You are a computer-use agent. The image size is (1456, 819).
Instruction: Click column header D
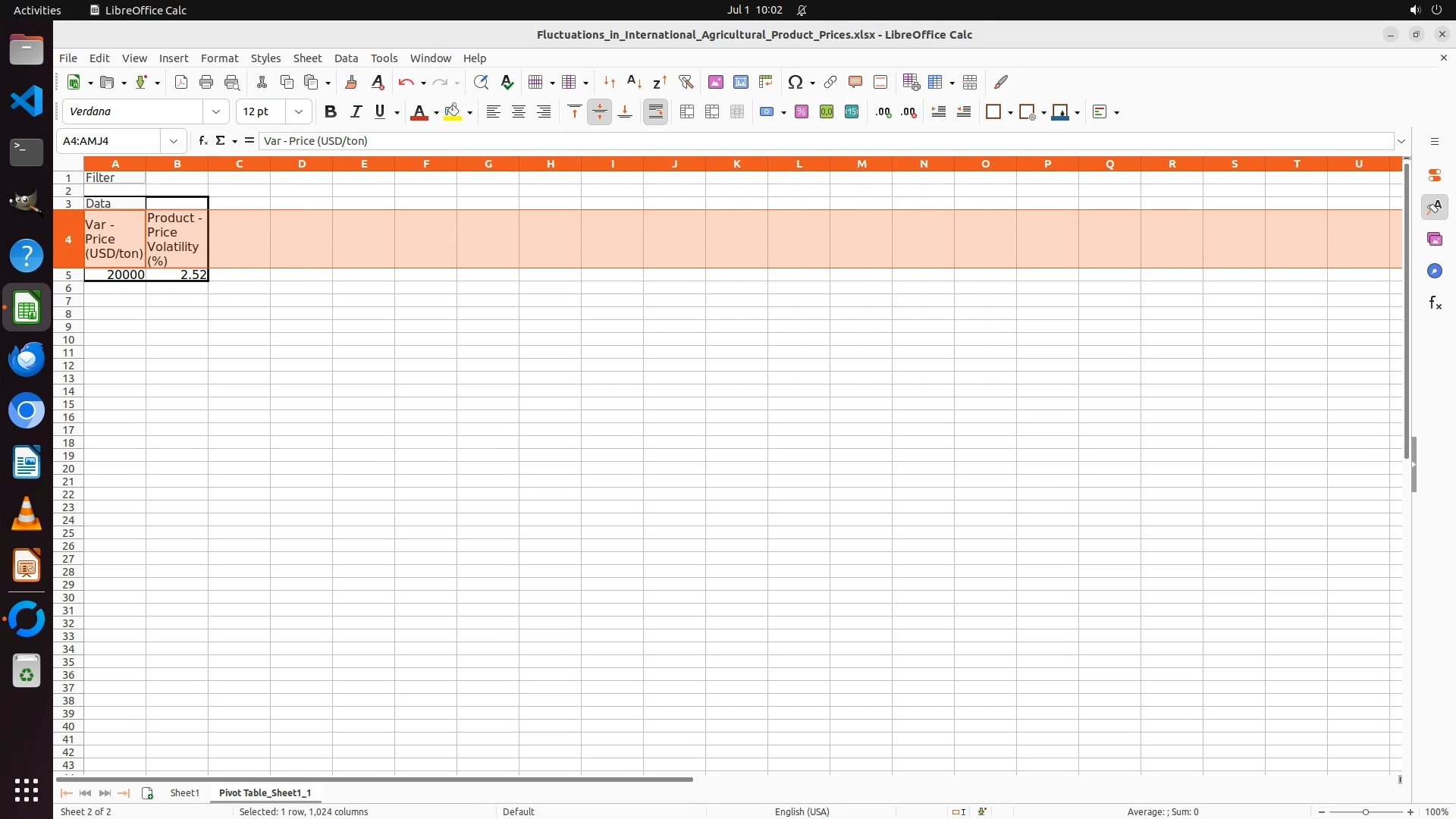coord(302,164)
